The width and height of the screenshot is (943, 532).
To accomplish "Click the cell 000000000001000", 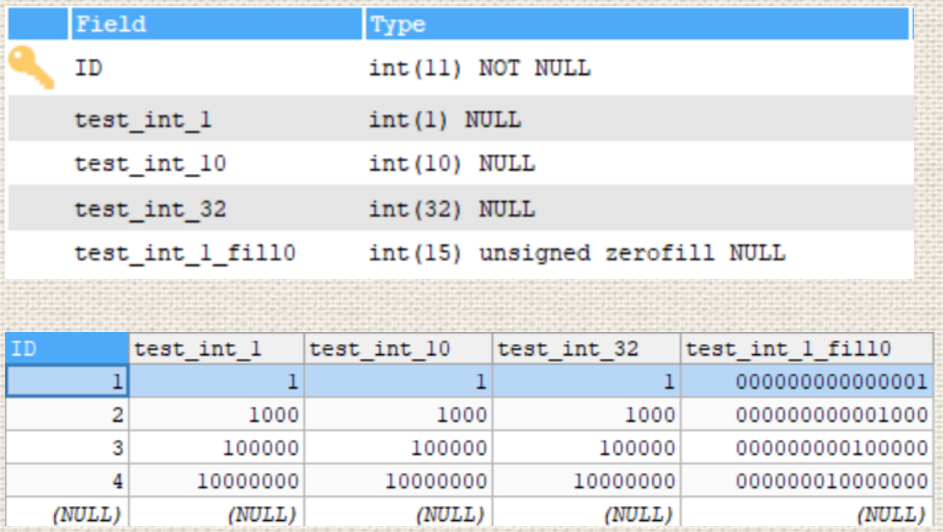I will [x=807, y=415].
